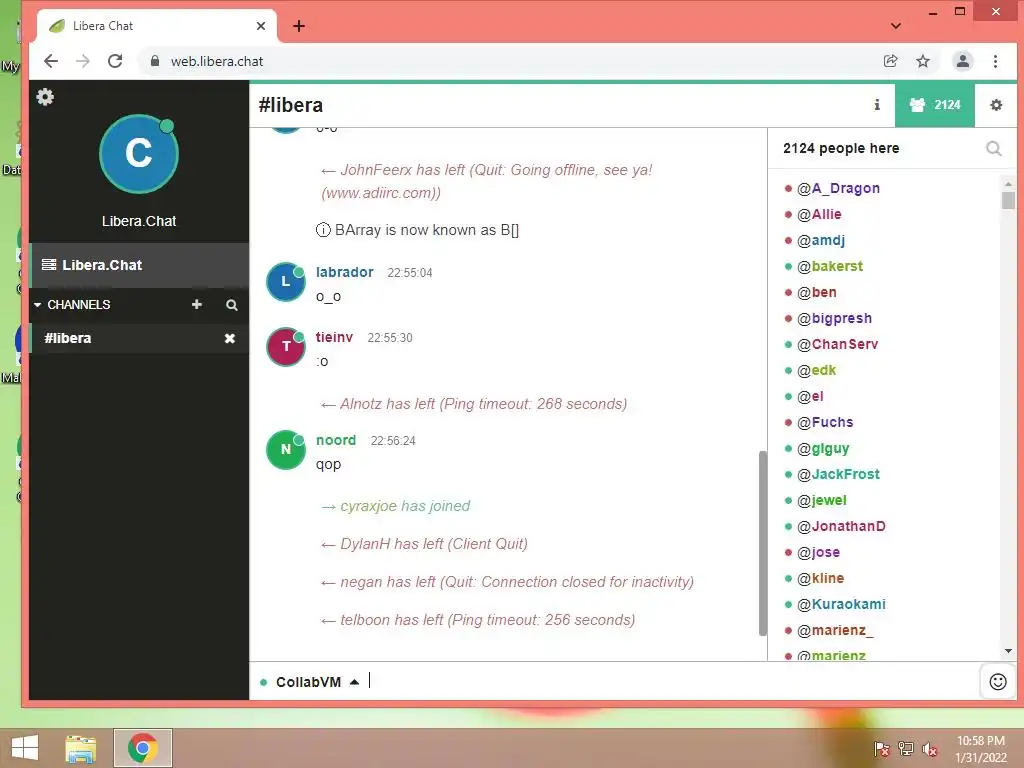Toggle the 2124 user list button
Screen dimensions: 1024x768
(935, 104)
